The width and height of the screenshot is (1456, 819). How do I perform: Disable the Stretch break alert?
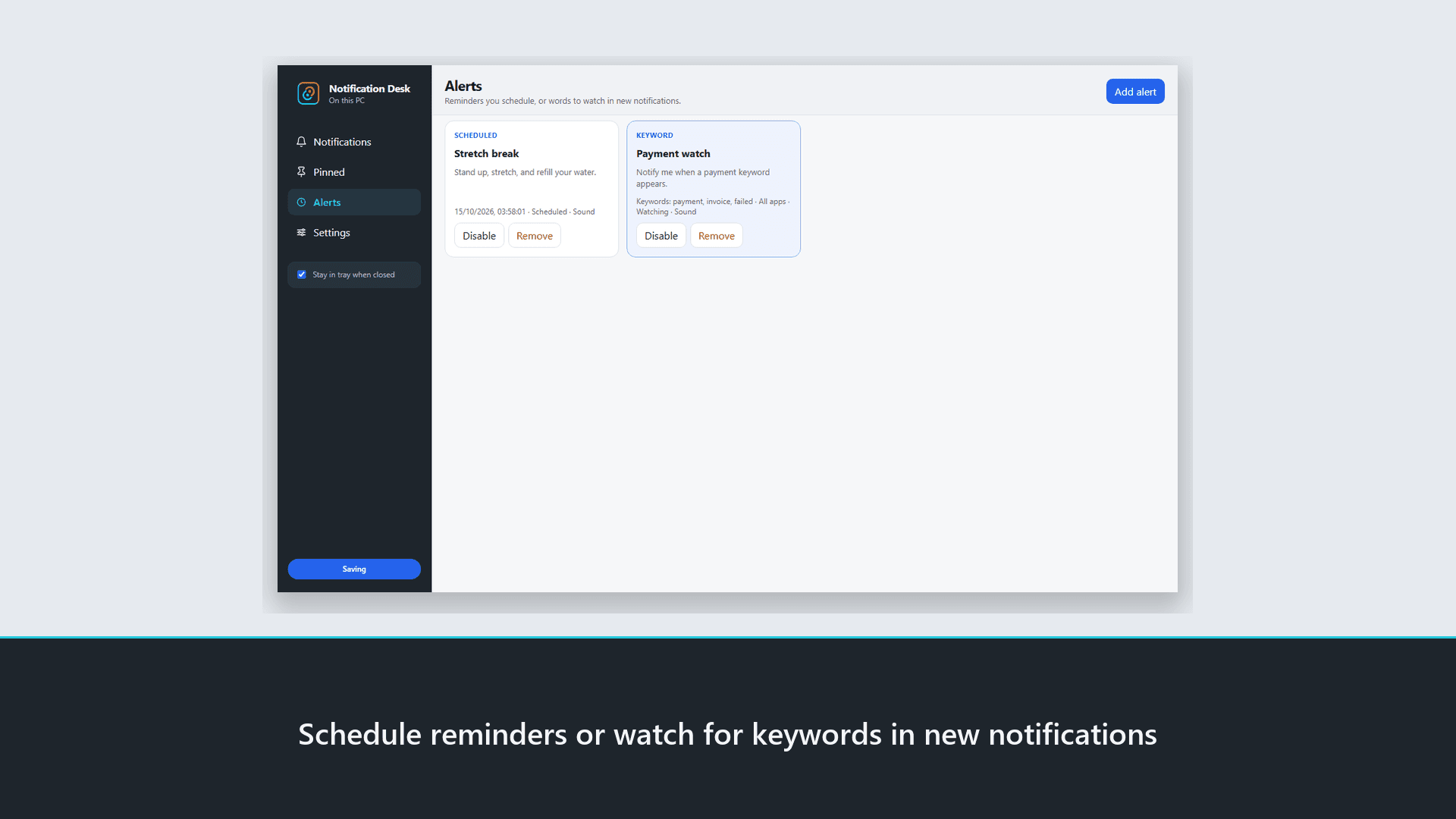[x=479, y=236]
